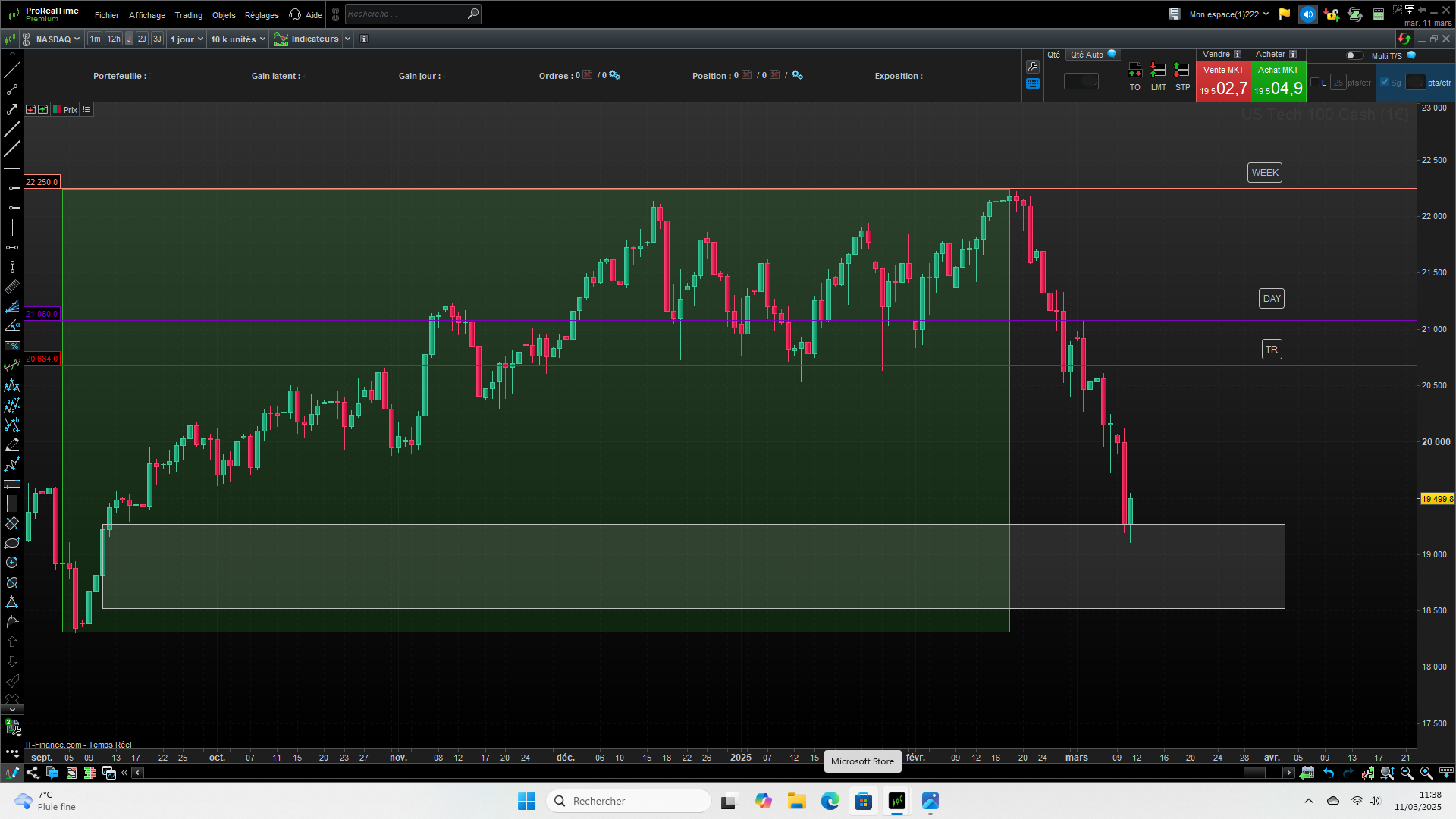The height and width of the screenshot is (819, 1456).
Task: Select the arrow drawing tool
Action: click(x=12, y=109)
